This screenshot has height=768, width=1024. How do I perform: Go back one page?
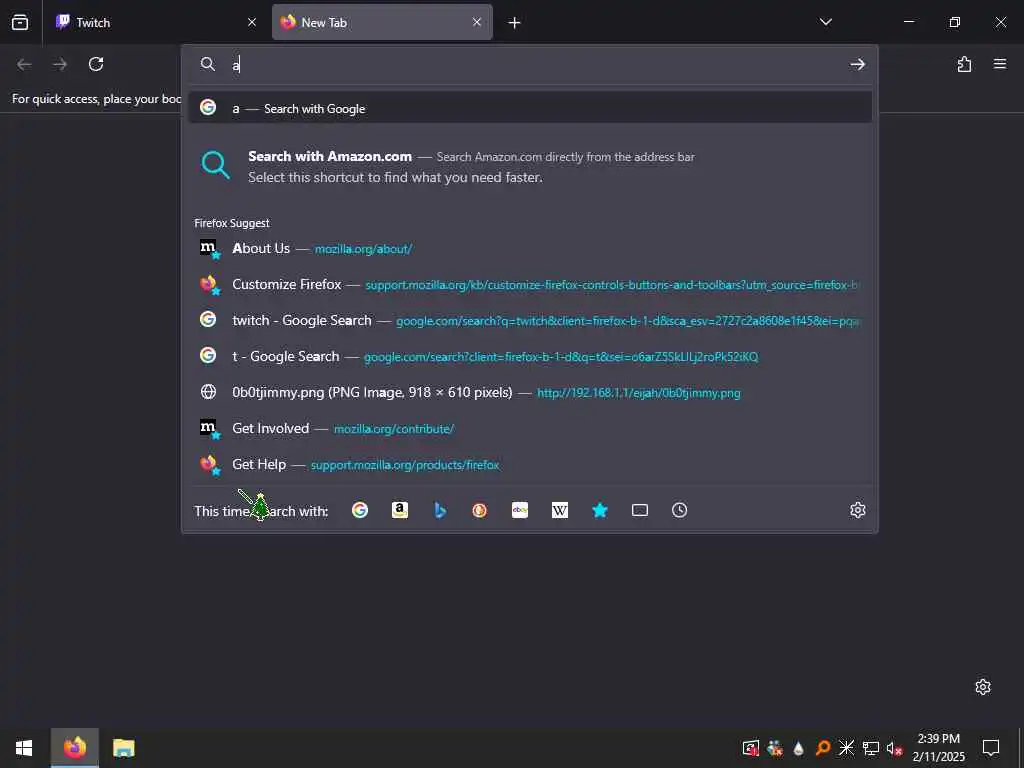24,64
